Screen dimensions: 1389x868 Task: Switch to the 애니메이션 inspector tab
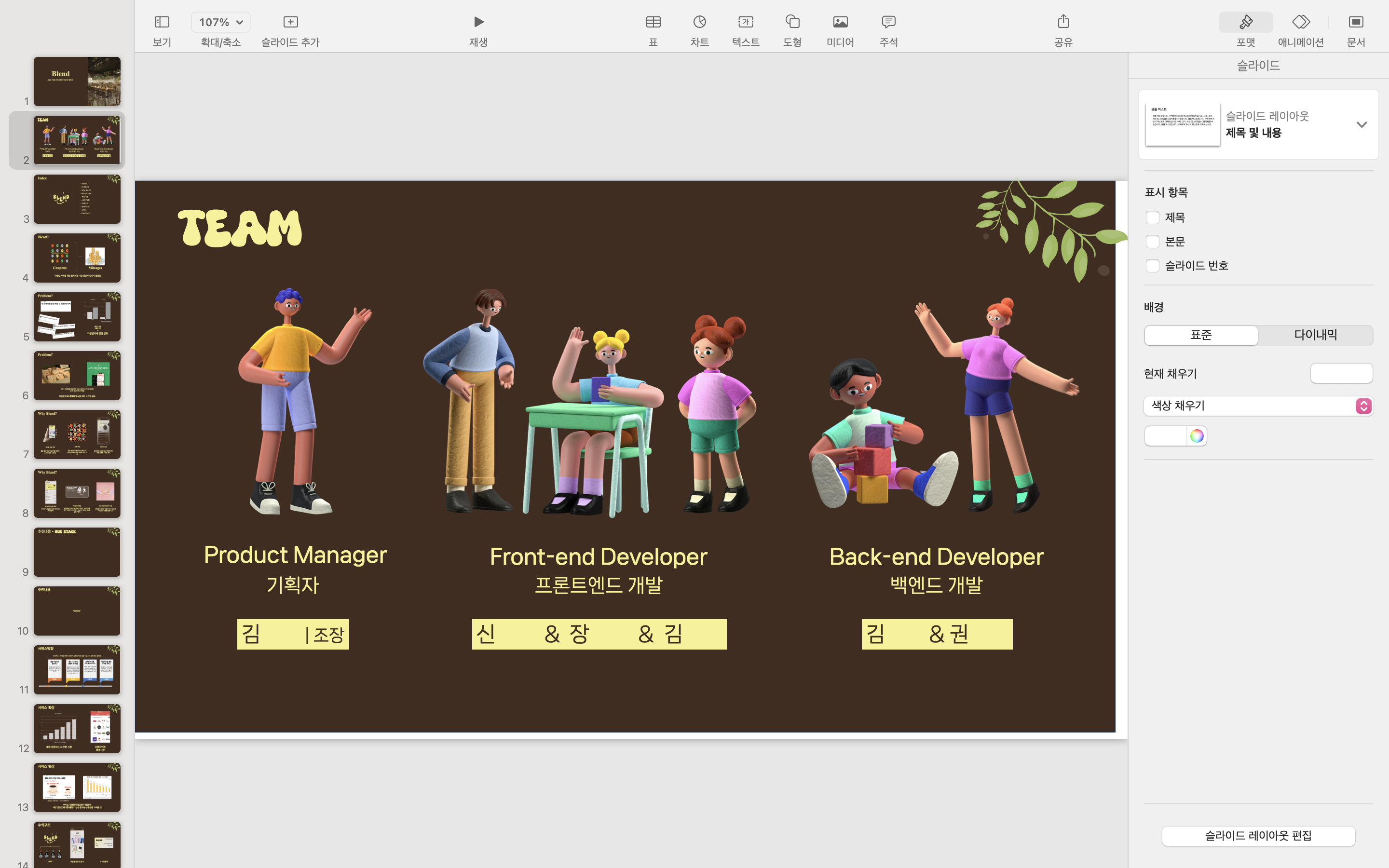pos(1301,22)
